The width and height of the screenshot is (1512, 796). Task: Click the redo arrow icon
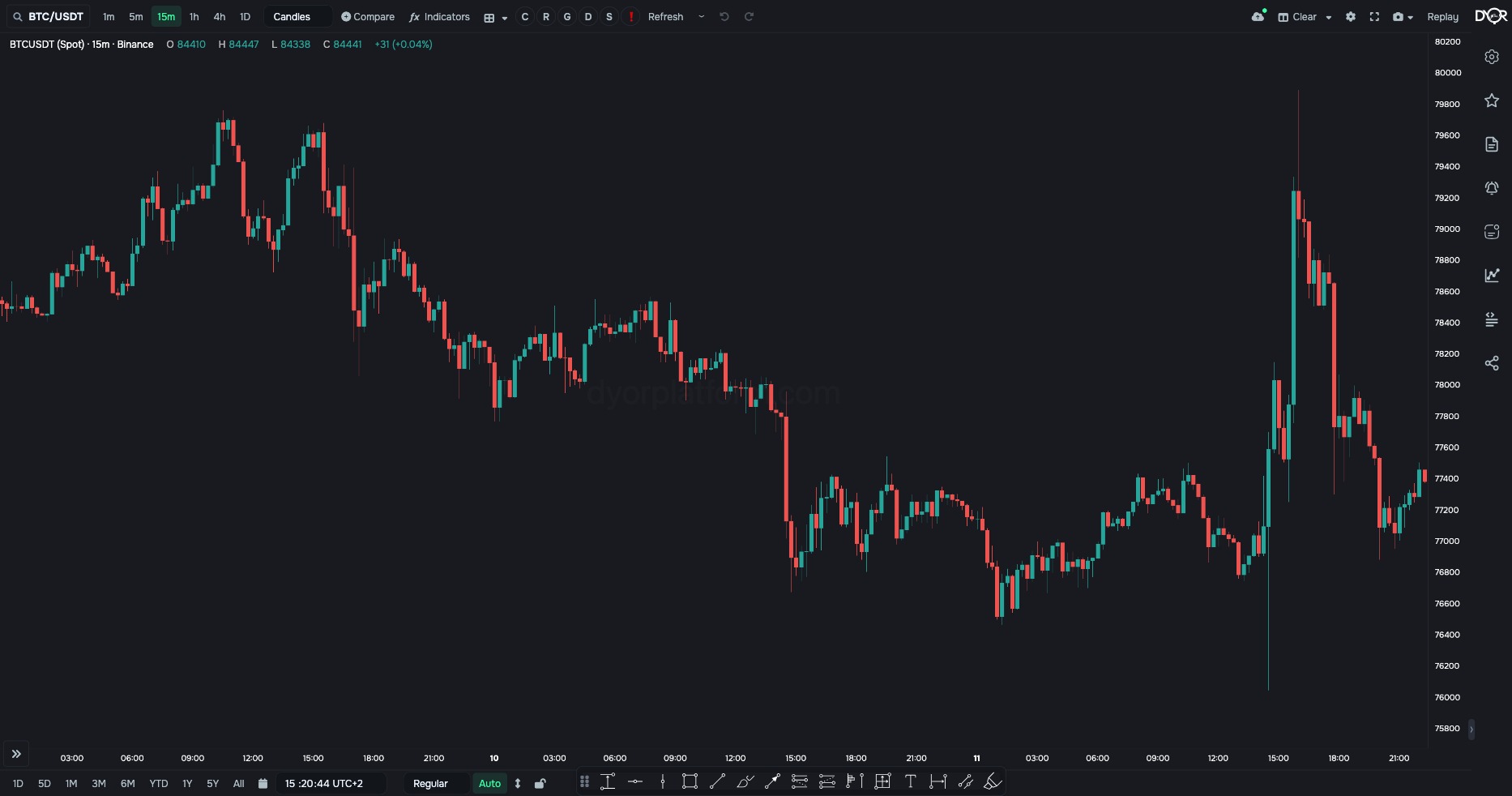point(750,16)
